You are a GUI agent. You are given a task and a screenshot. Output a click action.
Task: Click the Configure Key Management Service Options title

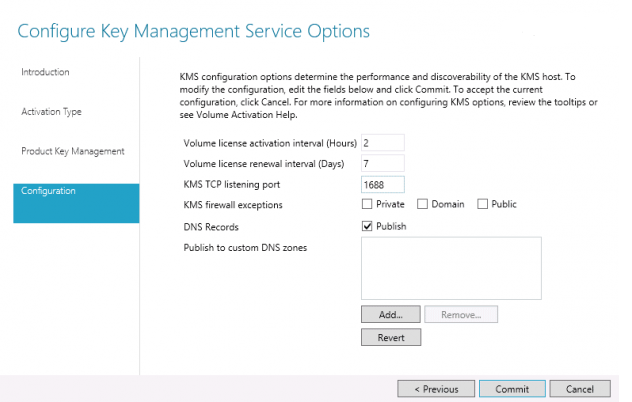tap(194, 31)
